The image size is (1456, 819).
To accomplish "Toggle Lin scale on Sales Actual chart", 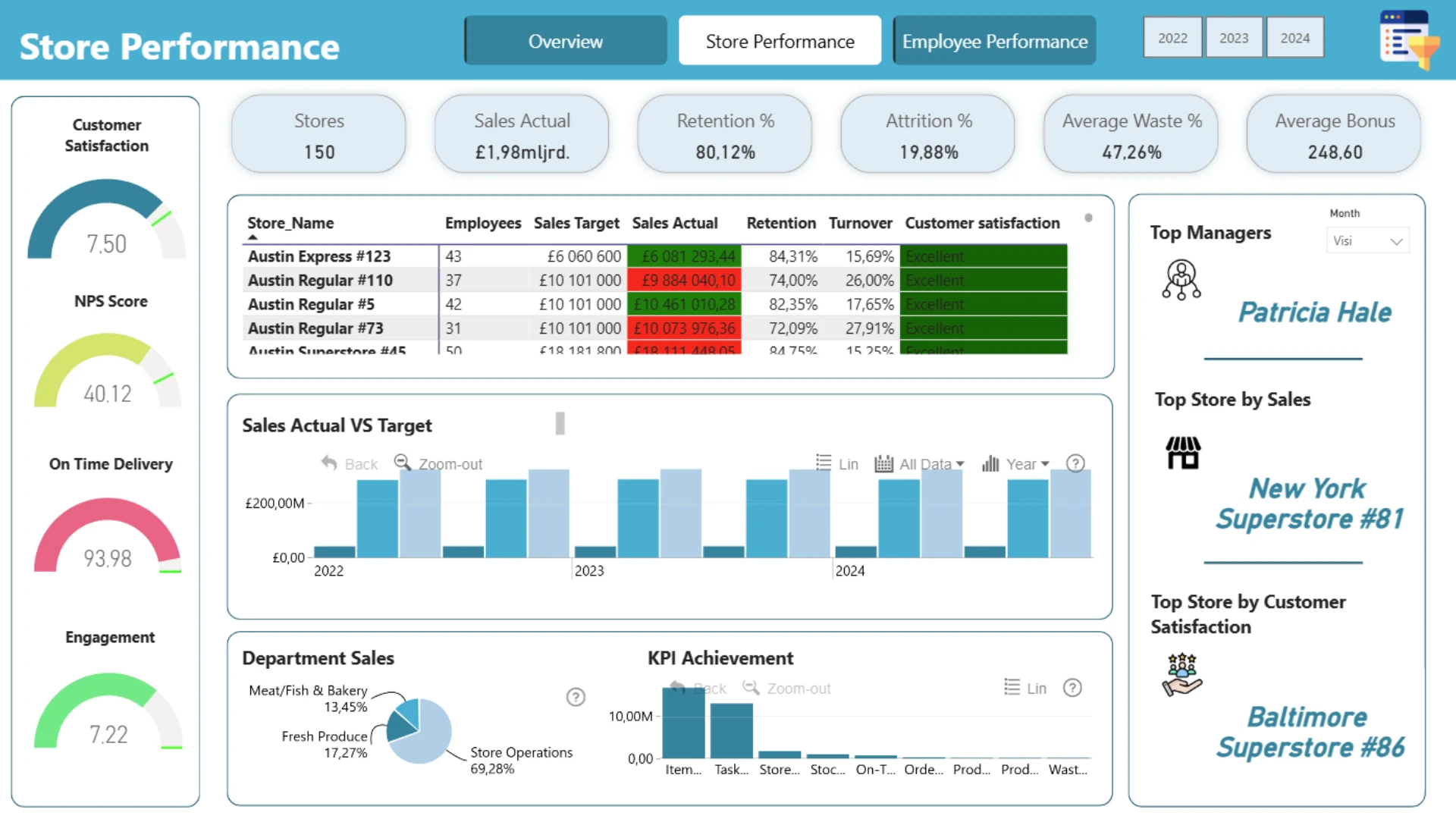I will point(837,463).
